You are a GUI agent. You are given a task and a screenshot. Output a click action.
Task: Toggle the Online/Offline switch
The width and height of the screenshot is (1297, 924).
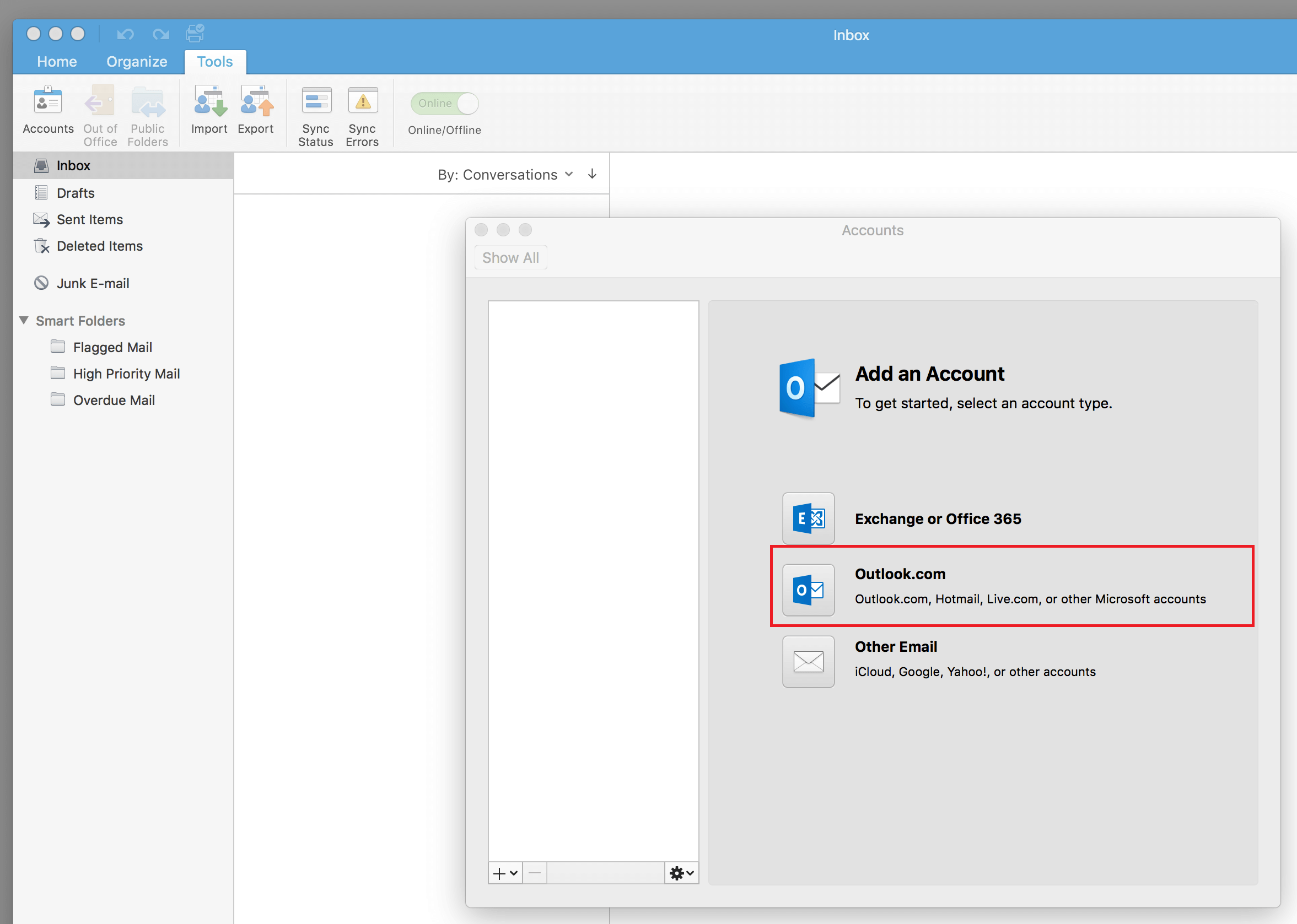[444, 104]
